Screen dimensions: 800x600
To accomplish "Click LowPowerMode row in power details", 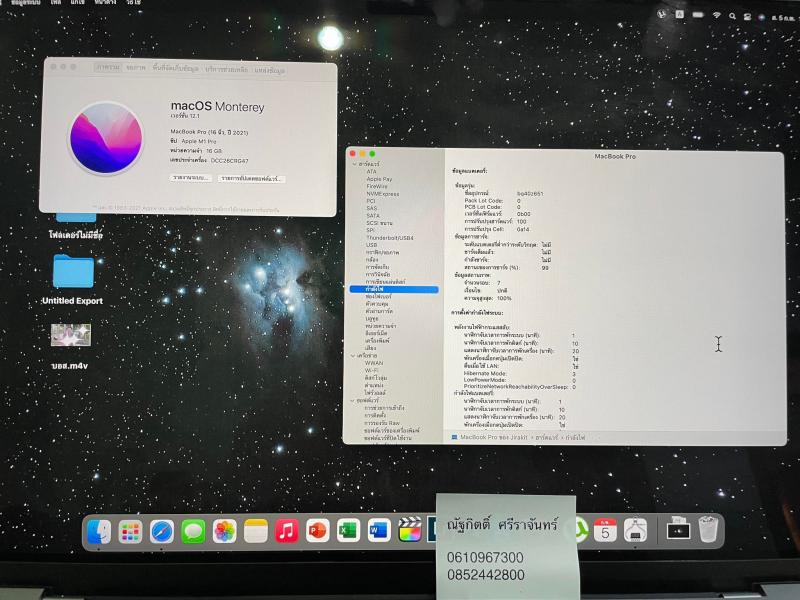I will coord(520,380).
